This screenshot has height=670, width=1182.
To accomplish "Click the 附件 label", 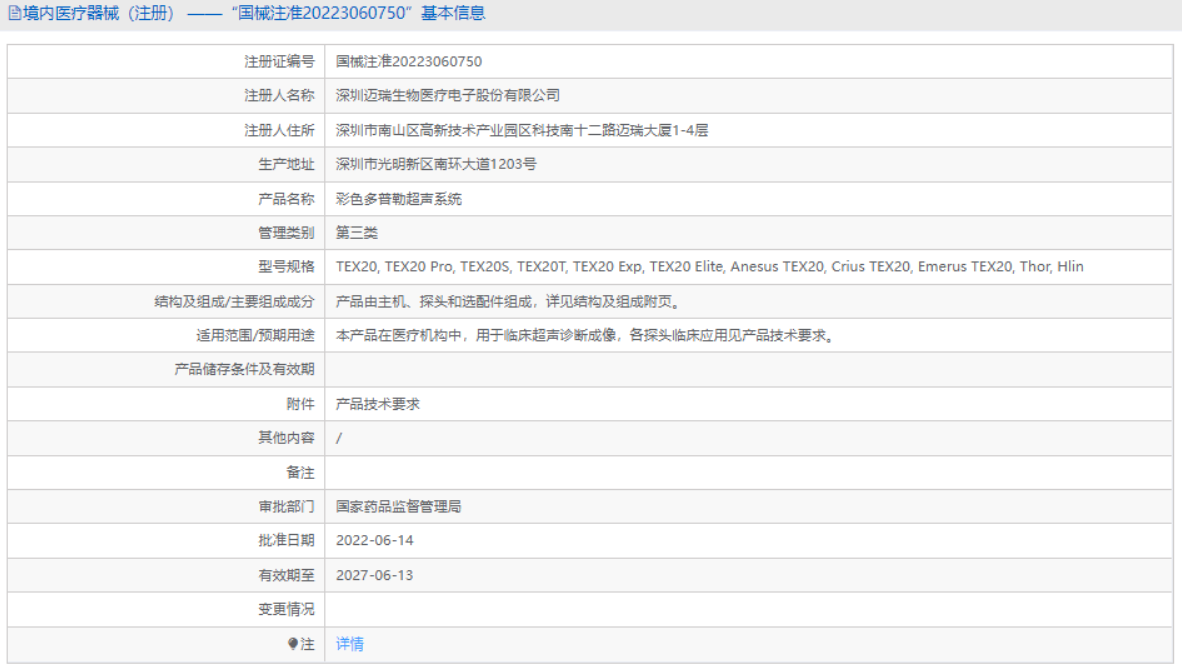I will [300, 404].
